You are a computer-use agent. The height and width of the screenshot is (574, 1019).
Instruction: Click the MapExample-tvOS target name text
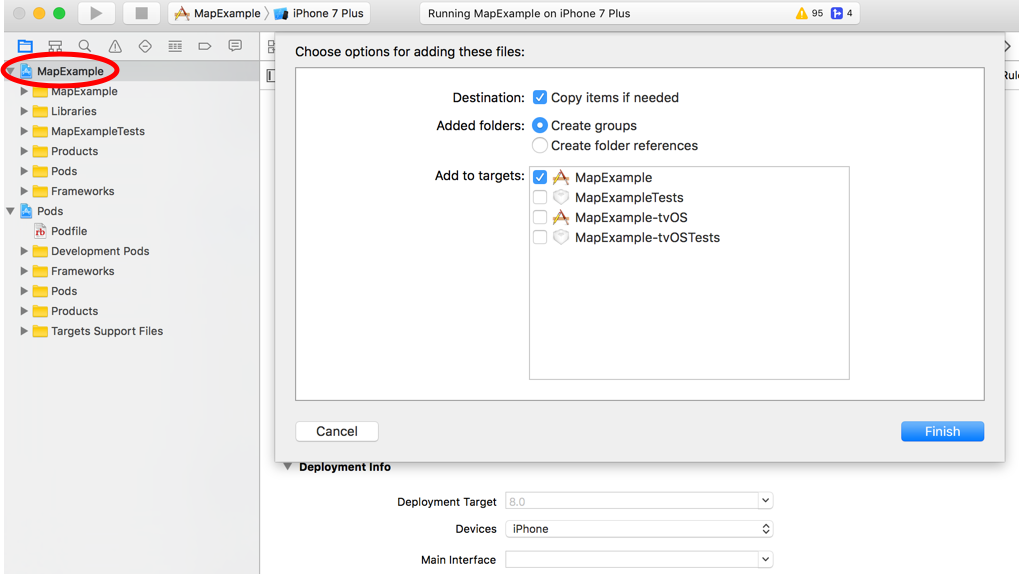pyautogui.click(x=631, y=217)
